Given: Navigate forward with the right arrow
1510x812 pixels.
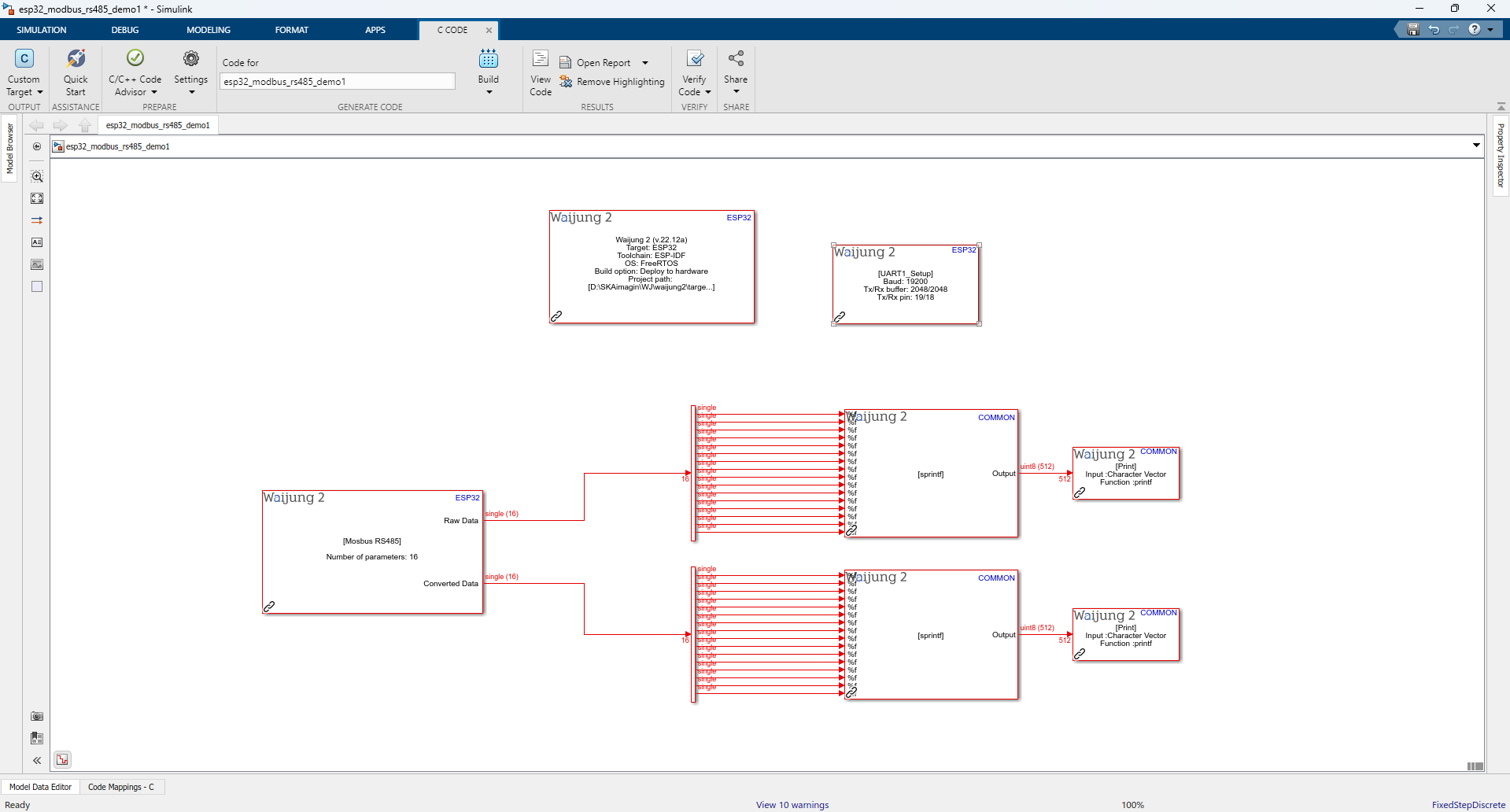Looking at the screenshot, I should pyautogui.click(x=61, y=125).
